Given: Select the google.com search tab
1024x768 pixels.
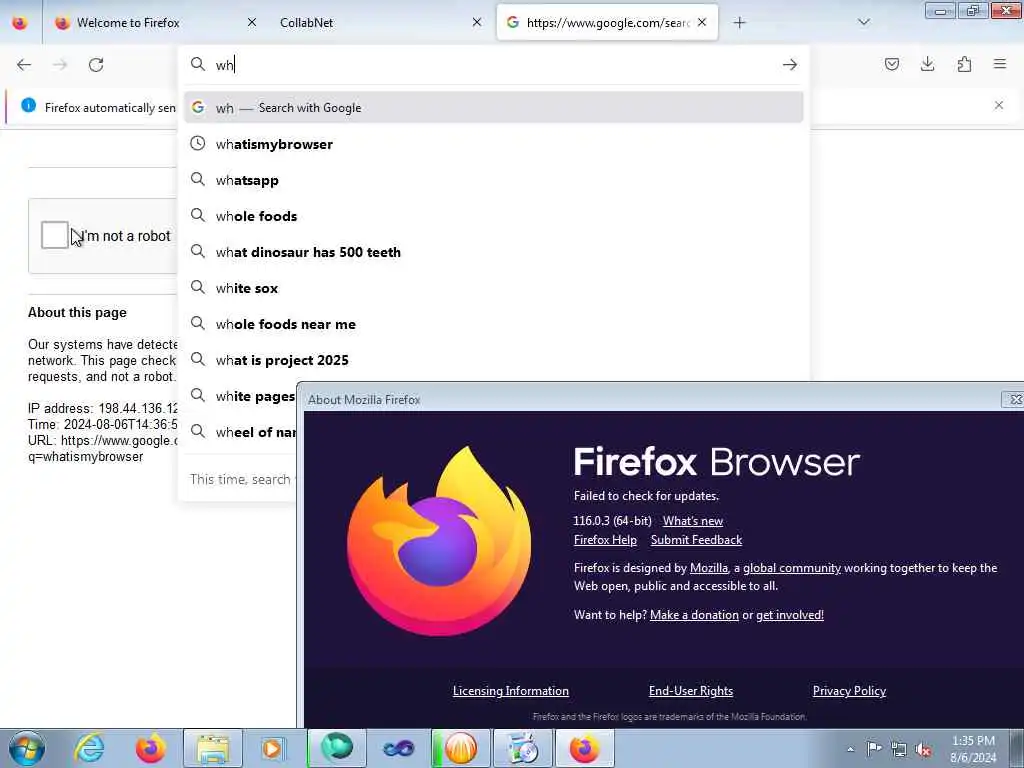Looking at the screenshot, I should 607,23.
